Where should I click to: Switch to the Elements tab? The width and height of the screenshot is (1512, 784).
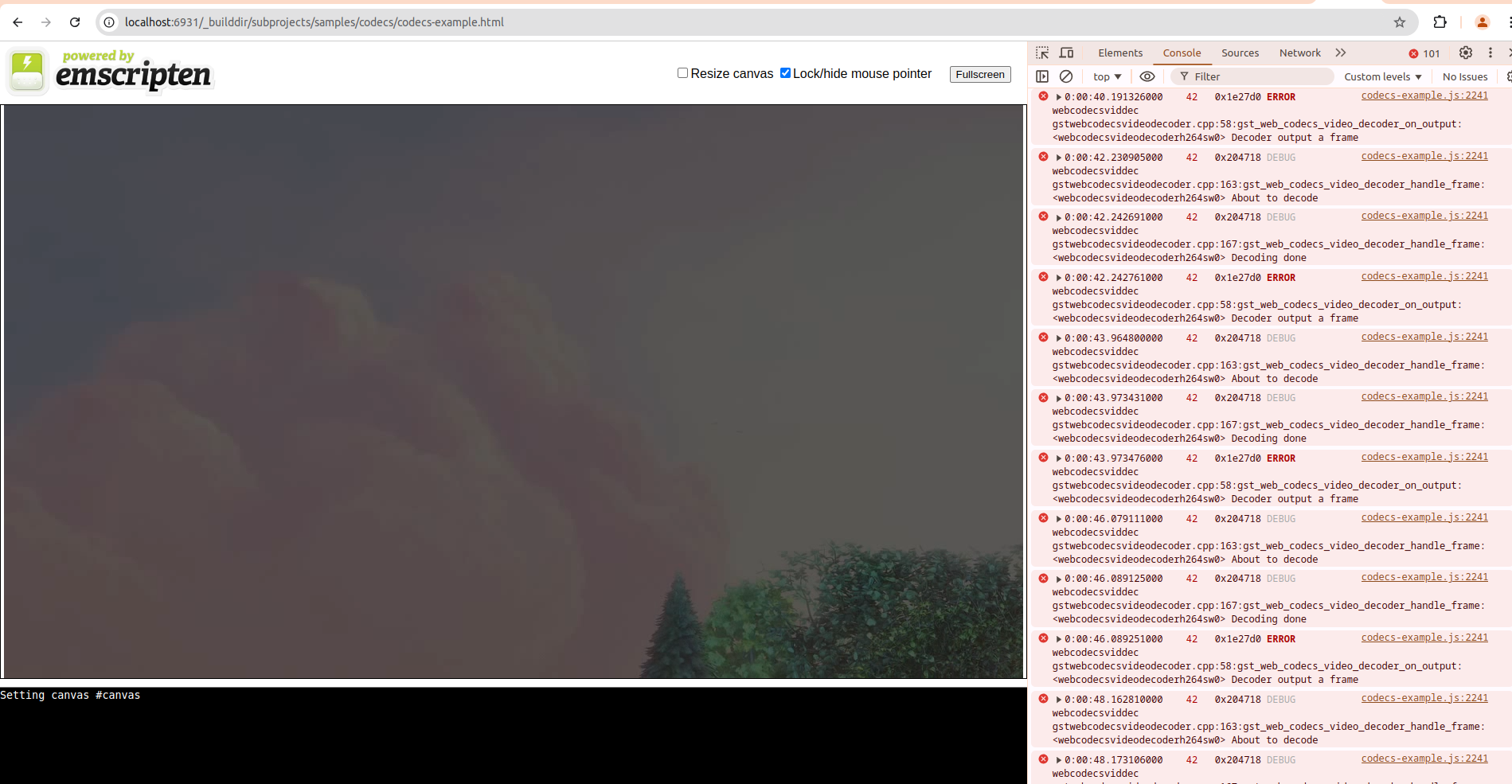pyautogui.click(x=1119, y=53)
